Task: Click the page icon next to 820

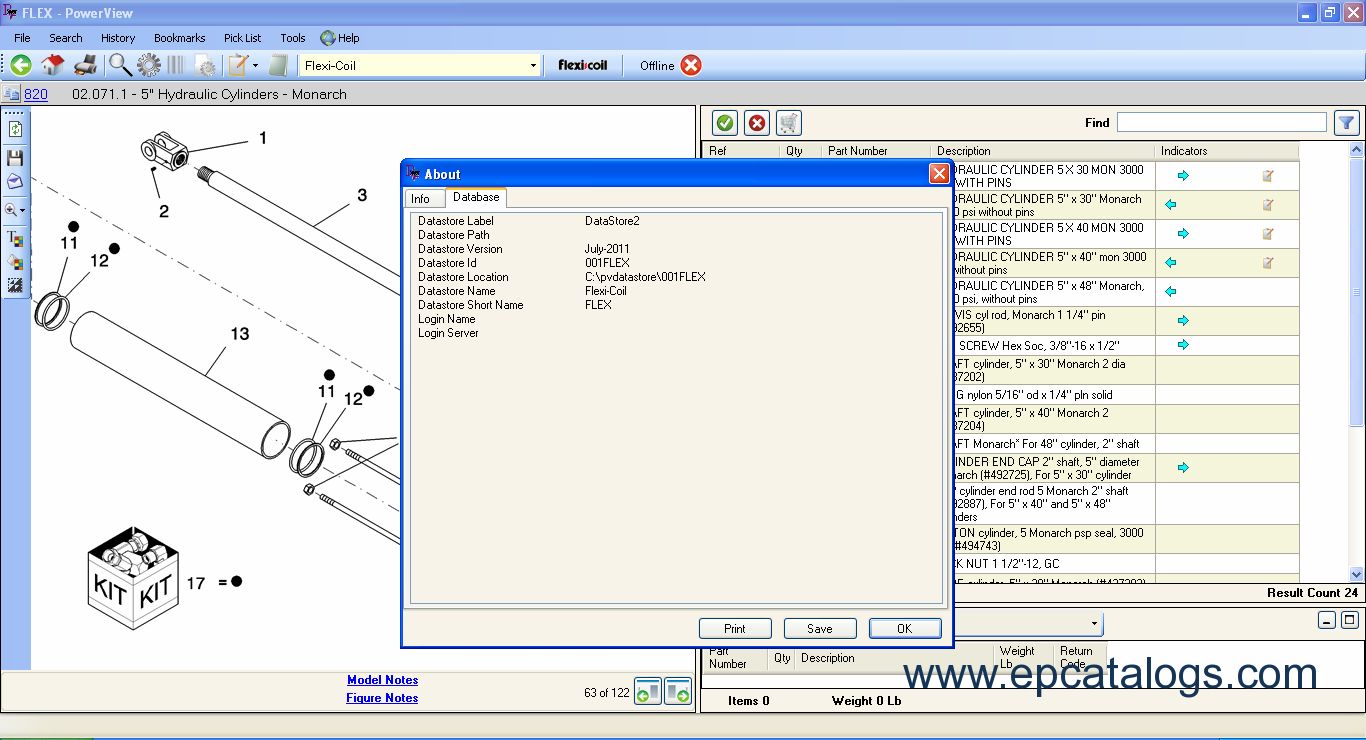Action: click(x=11, y=94)
